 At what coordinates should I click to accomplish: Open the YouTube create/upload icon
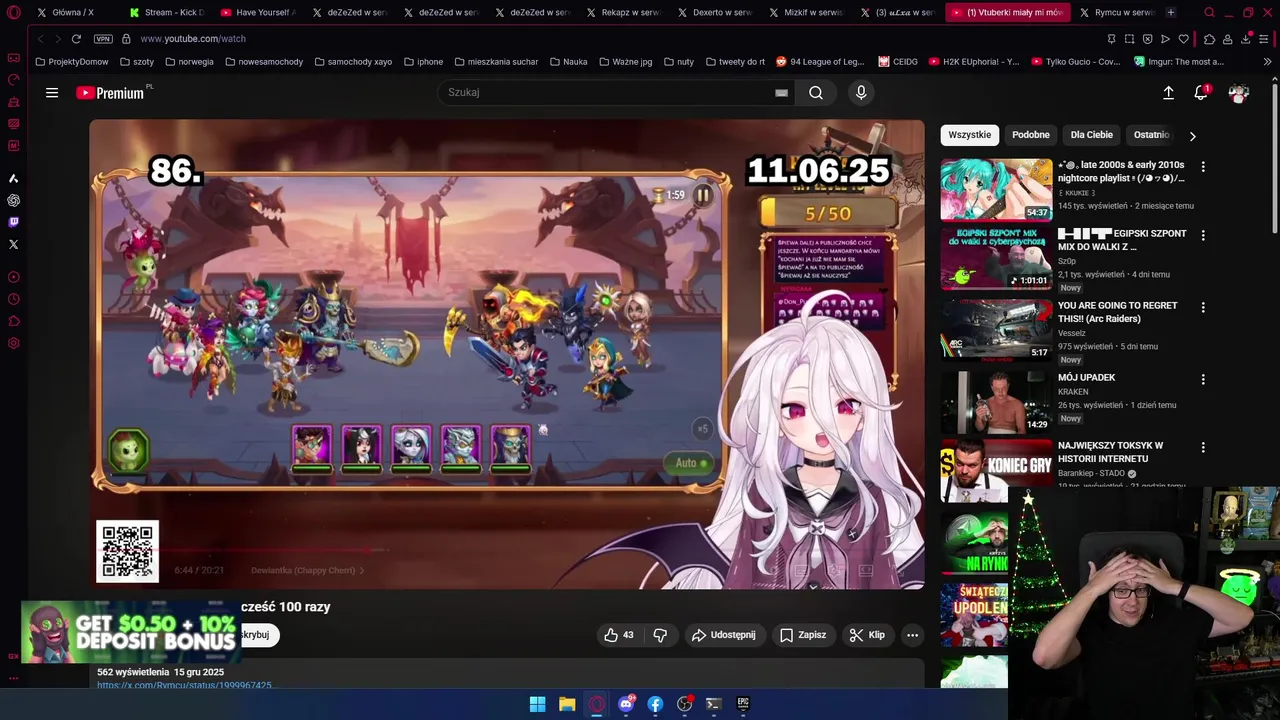[x=1168, y=93]
